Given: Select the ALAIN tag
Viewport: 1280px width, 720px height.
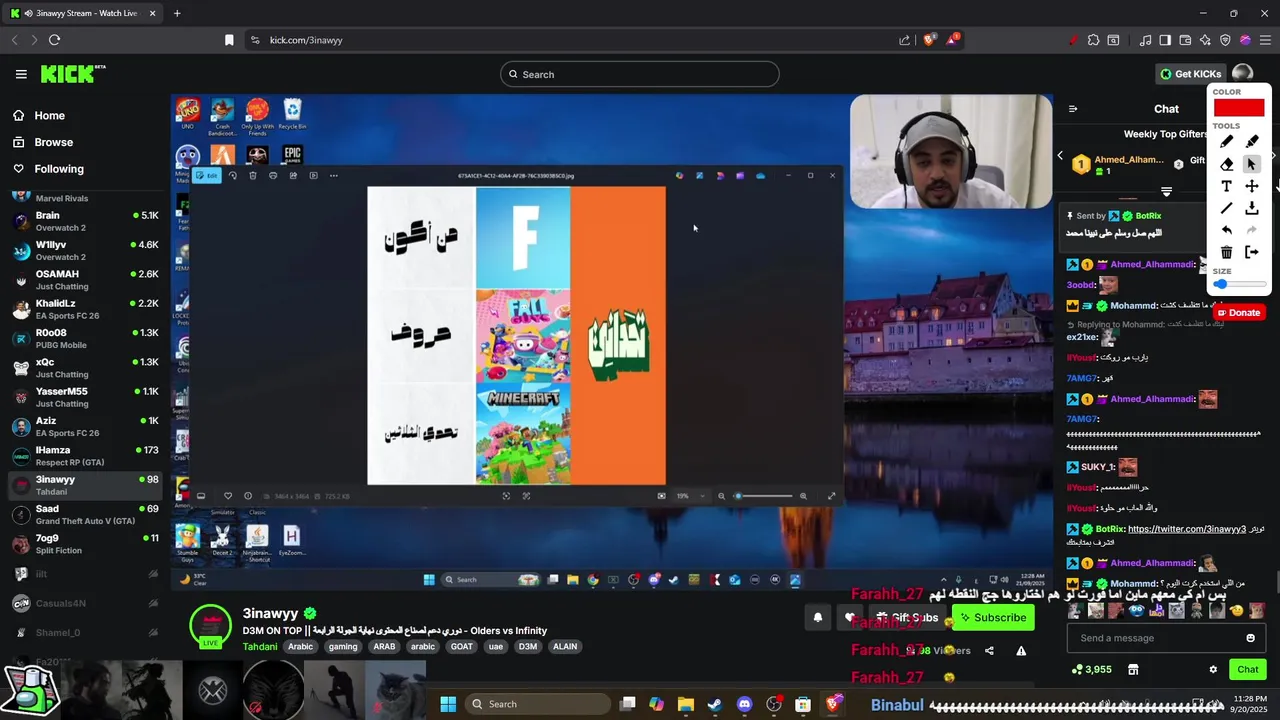Looking at the screenshot, I should click(565, 647).
